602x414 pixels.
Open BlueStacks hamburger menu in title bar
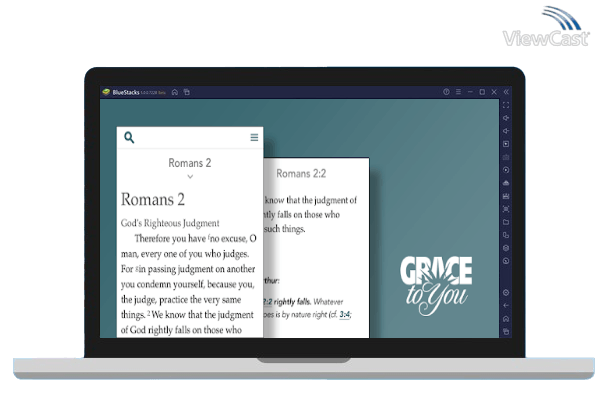tap(458, 92)
